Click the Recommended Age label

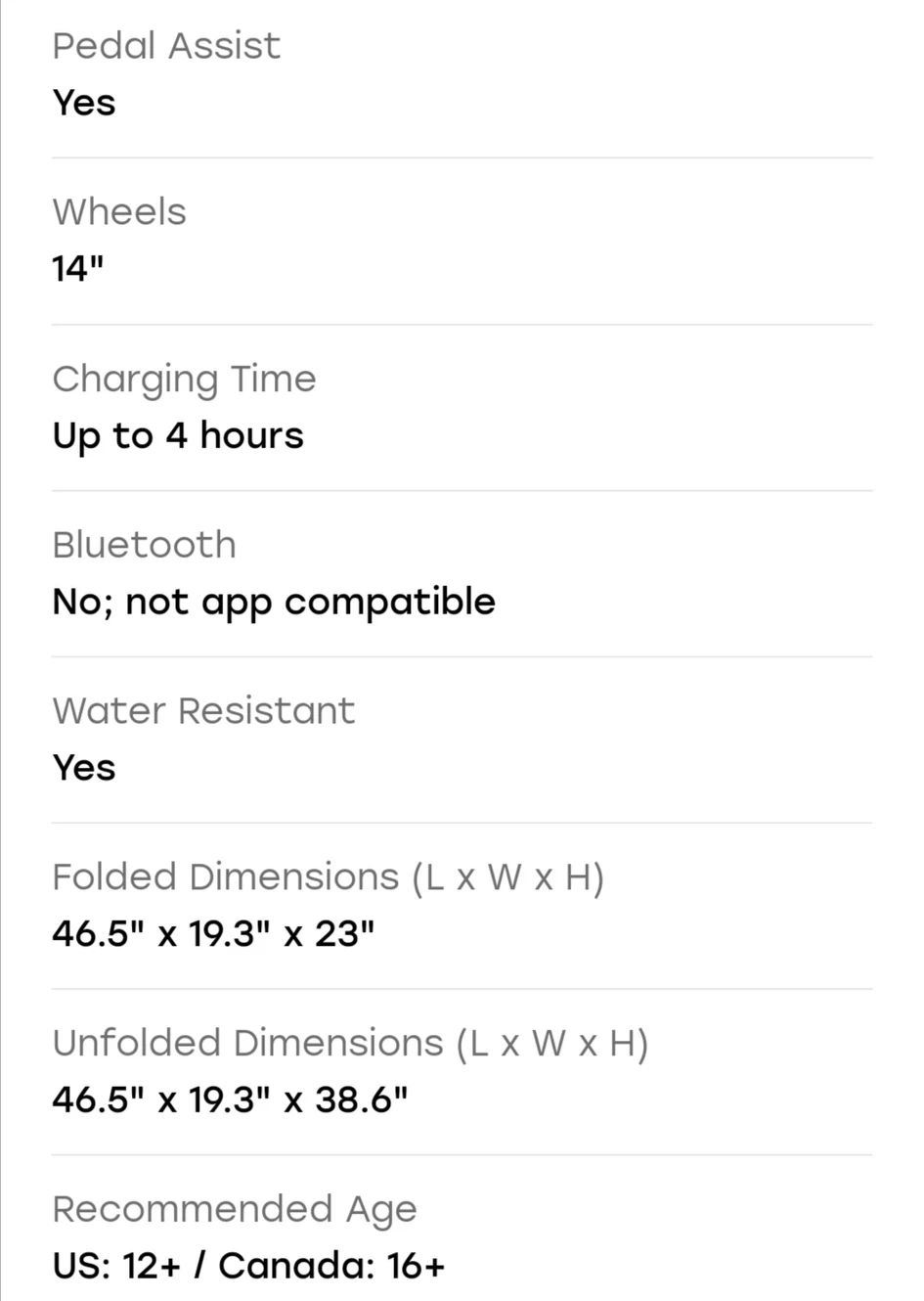pos(235,1210)
